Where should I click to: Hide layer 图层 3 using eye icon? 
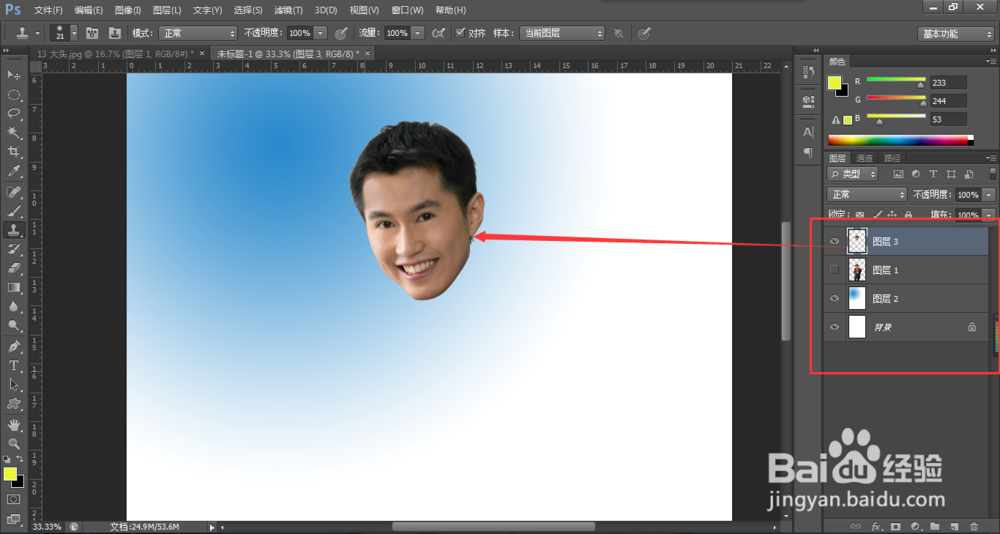click(834, 241)
